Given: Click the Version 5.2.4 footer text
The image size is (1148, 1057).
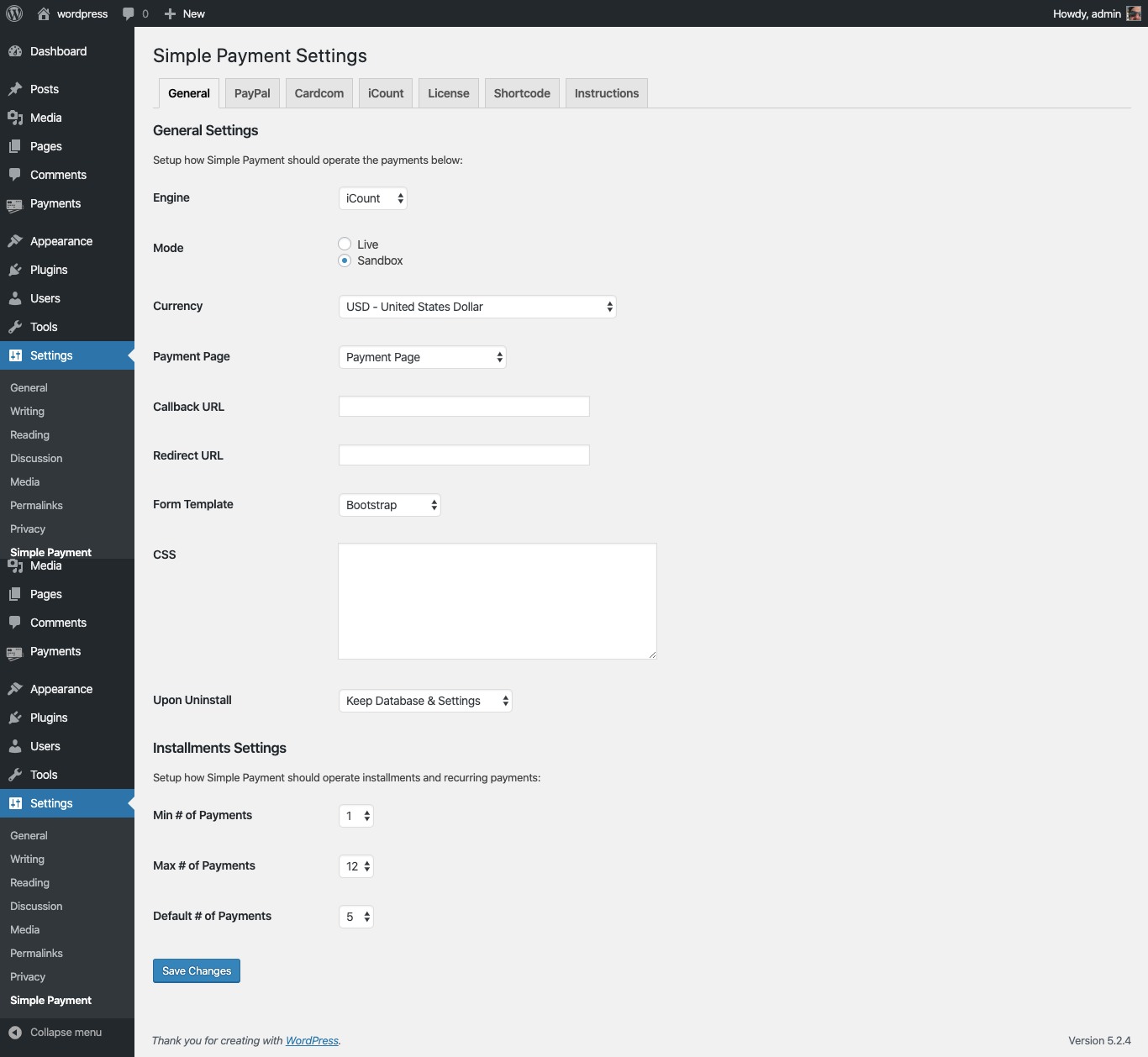Looking at the screenshot, I should click(x=1099, y=1040).
